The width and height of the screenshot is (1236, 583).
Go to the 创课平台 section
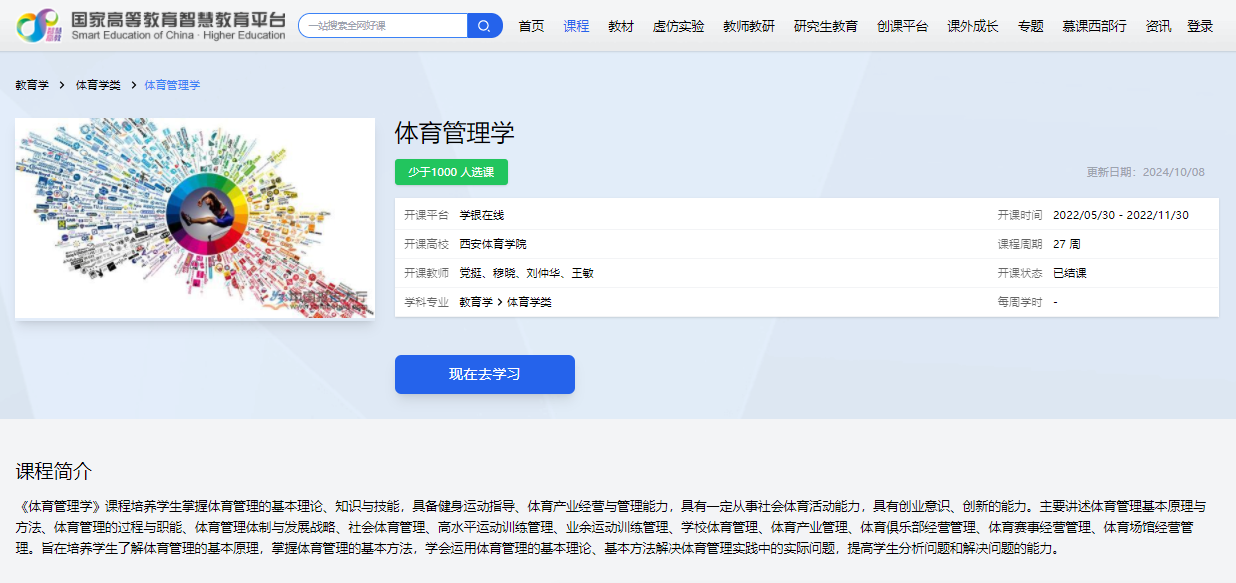pos(902,26)
